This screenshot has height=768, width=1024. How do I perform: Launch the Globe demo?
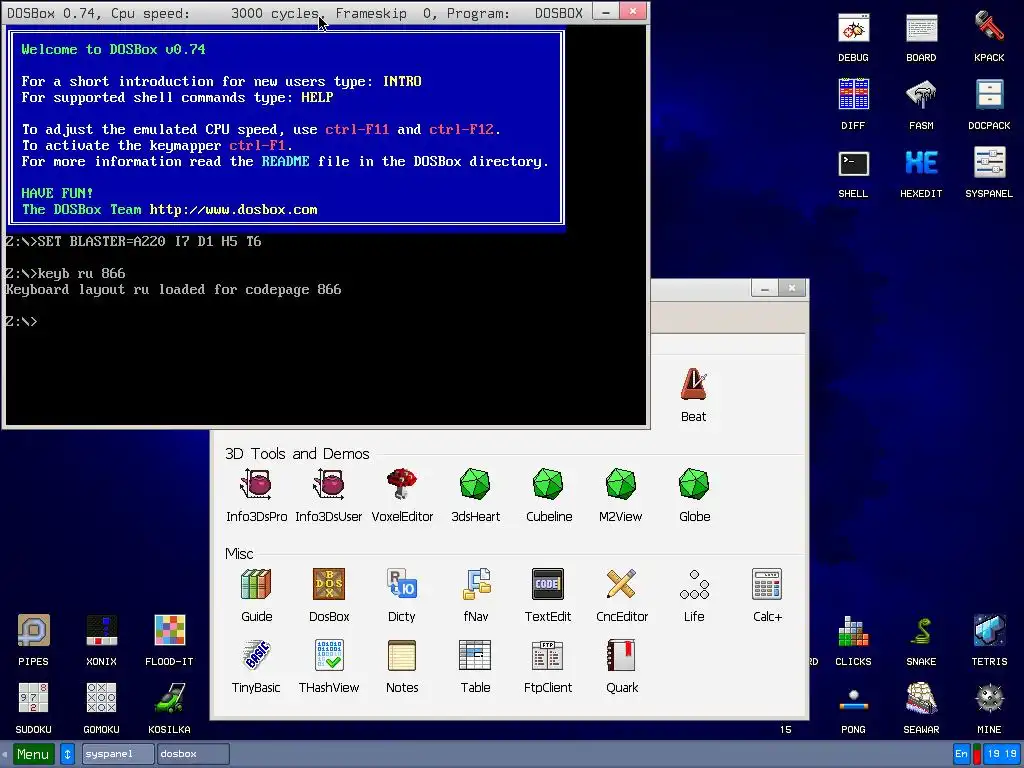[x=694, y=495]
